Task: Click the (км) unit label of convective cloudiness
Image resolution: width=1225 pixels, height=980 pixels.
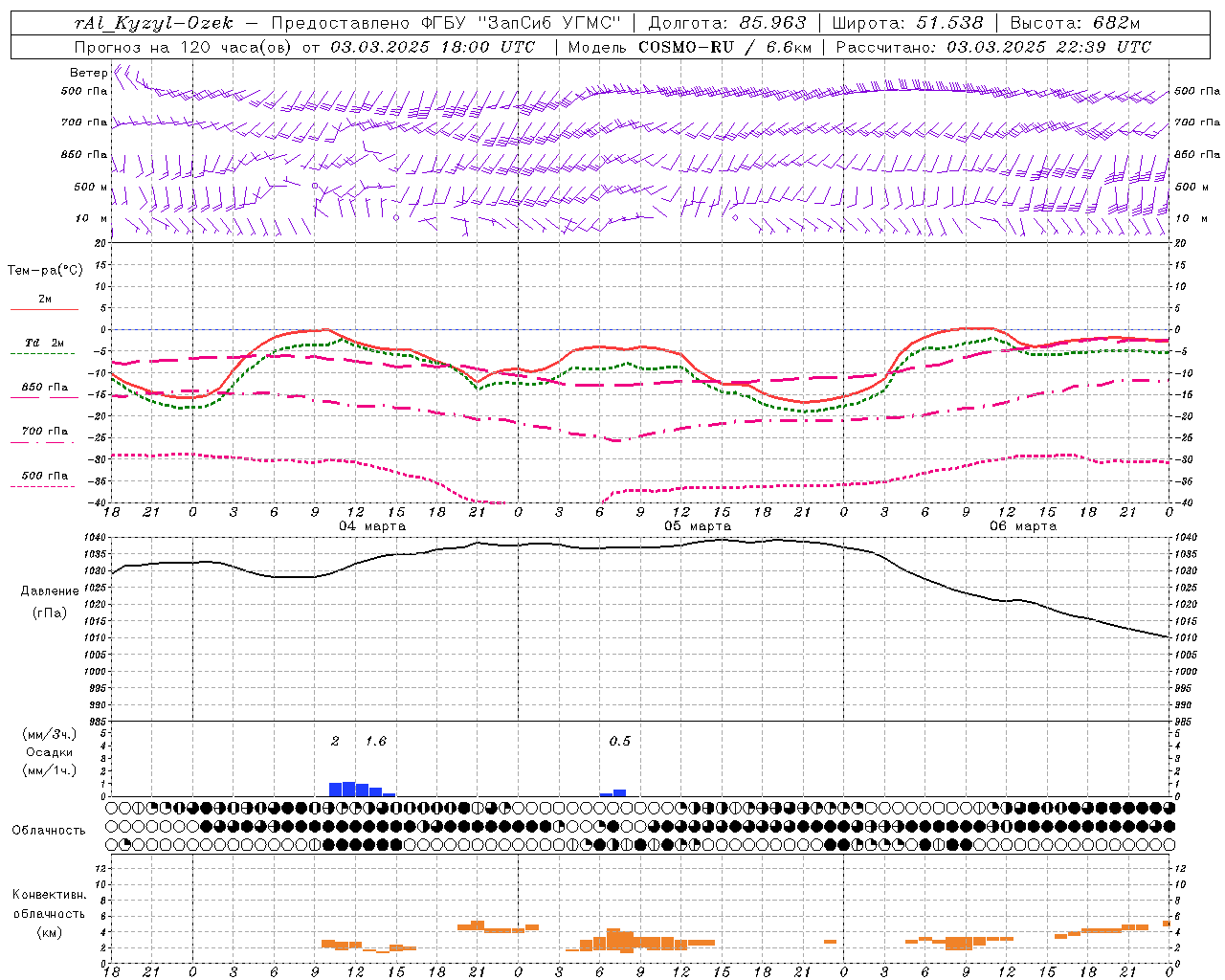Action: pyautogui.click(x=49, y=931)
